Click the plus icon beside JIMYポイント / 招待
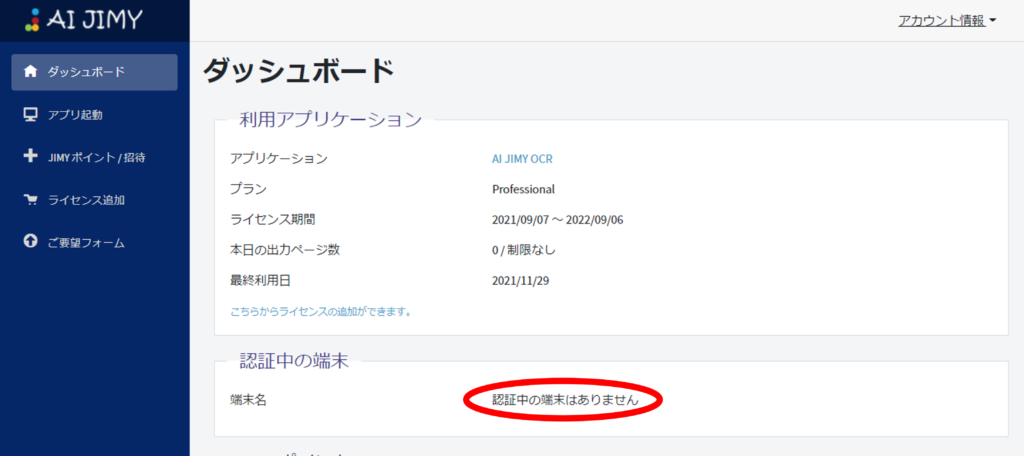The height and width of the screenshot is (456, 1024). click(30, 157)
